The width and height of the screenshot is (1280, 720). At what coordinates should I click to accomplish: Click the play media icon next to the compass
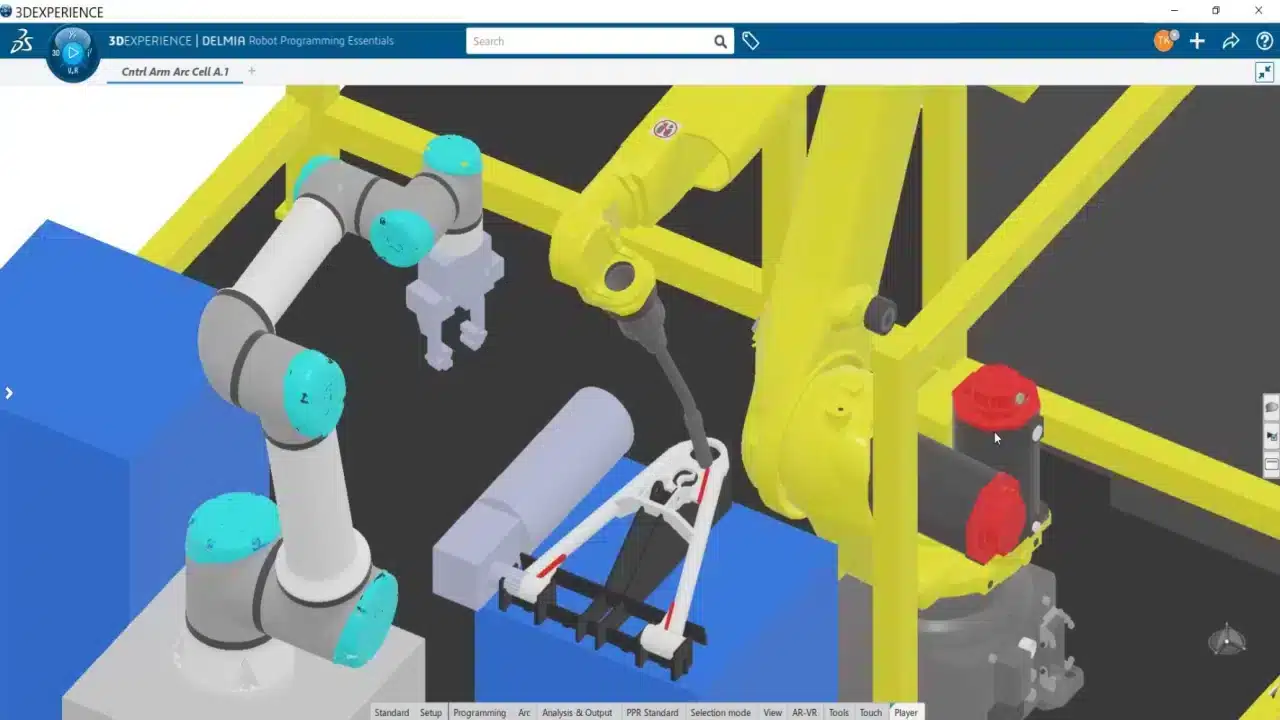[x=72, y=52]
